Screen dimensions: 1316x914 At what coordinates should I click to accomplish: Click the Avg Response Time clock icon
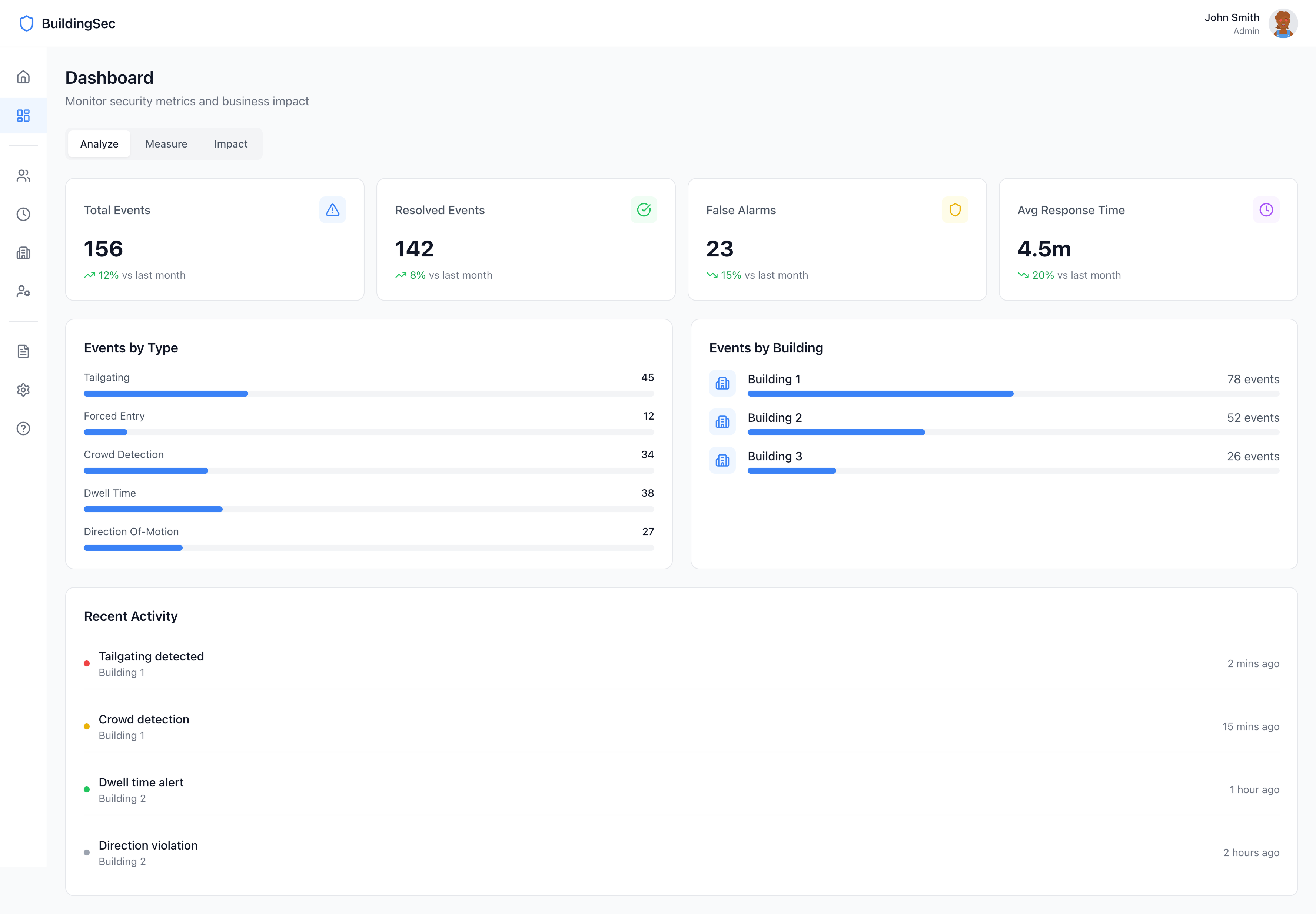[x=1266, y=210]
